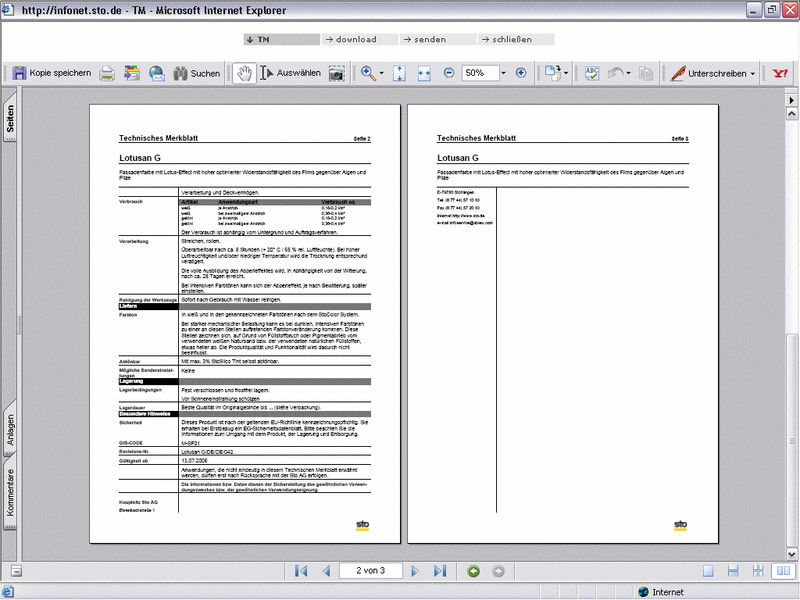Screen dimensions: 800x600
Task: Open the zoom percentage dropdown arrow
Action: pos(503,73)
